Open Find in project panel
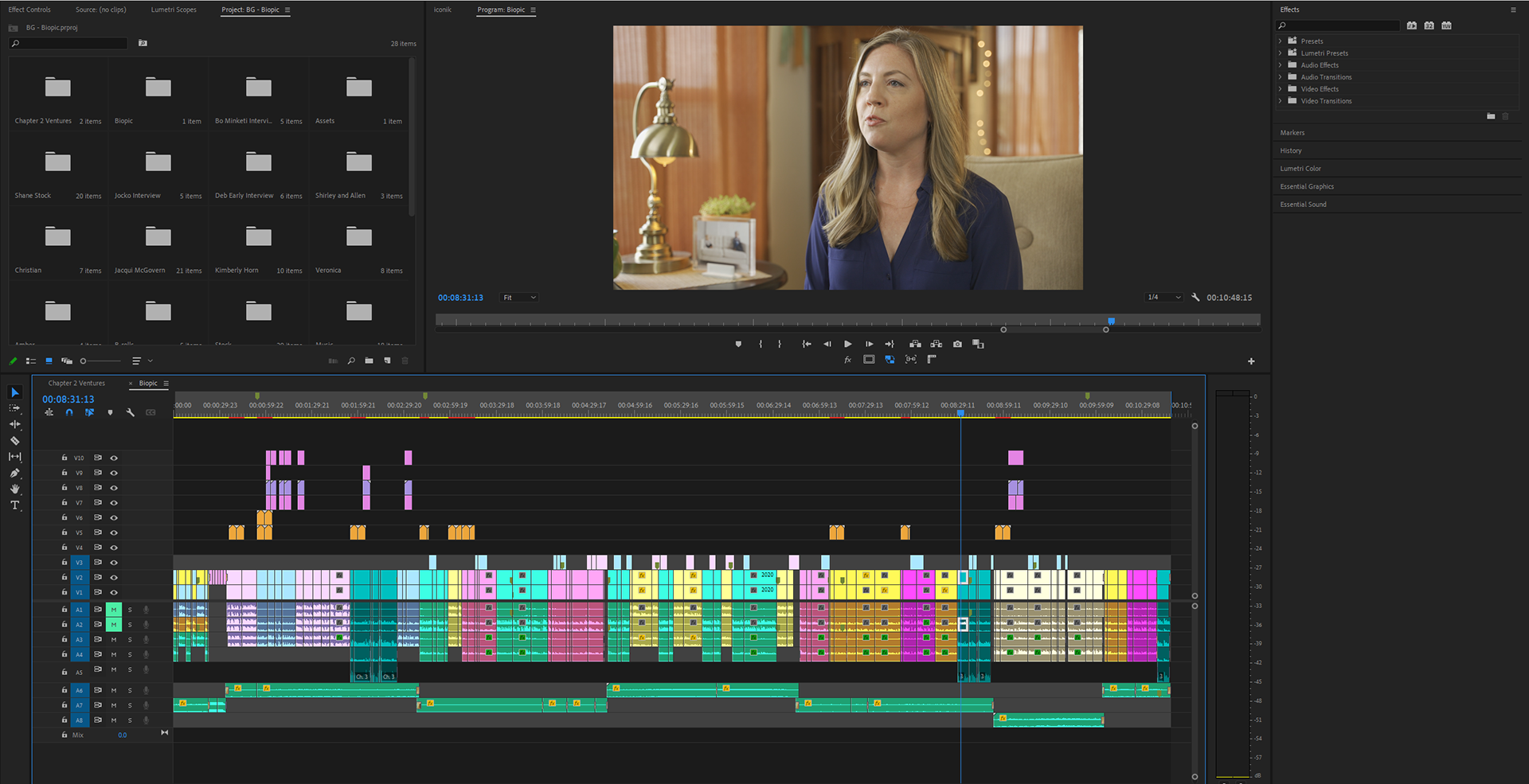 pos(351,361)
